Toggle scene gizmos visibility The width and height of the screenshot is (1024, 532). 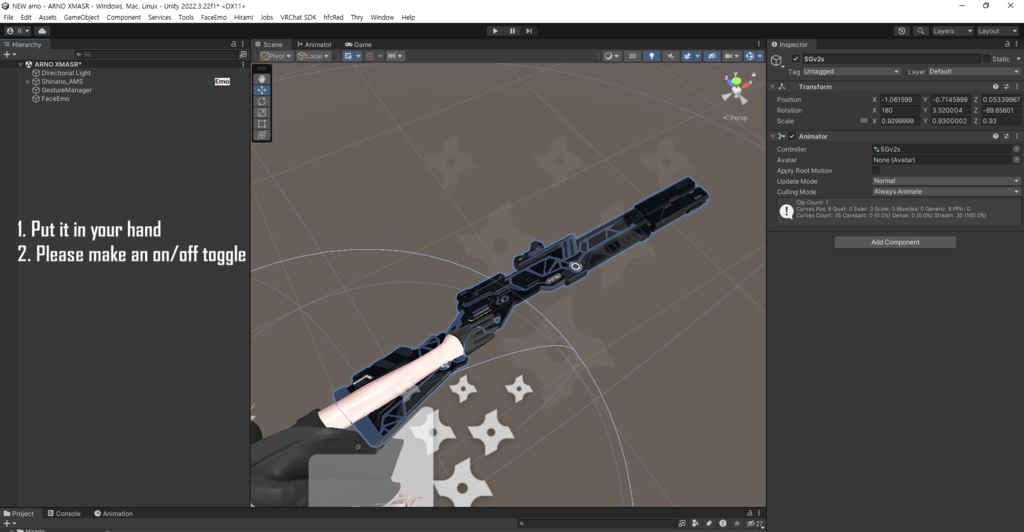click(x=750, y=56)
